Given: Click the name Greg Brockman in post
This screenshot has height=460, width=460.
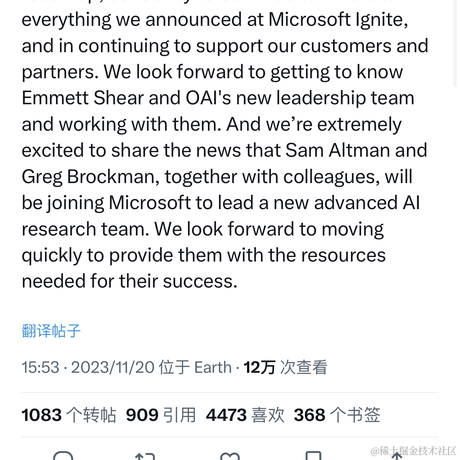Looking at the screenshot, I should (x=90, y=177).
